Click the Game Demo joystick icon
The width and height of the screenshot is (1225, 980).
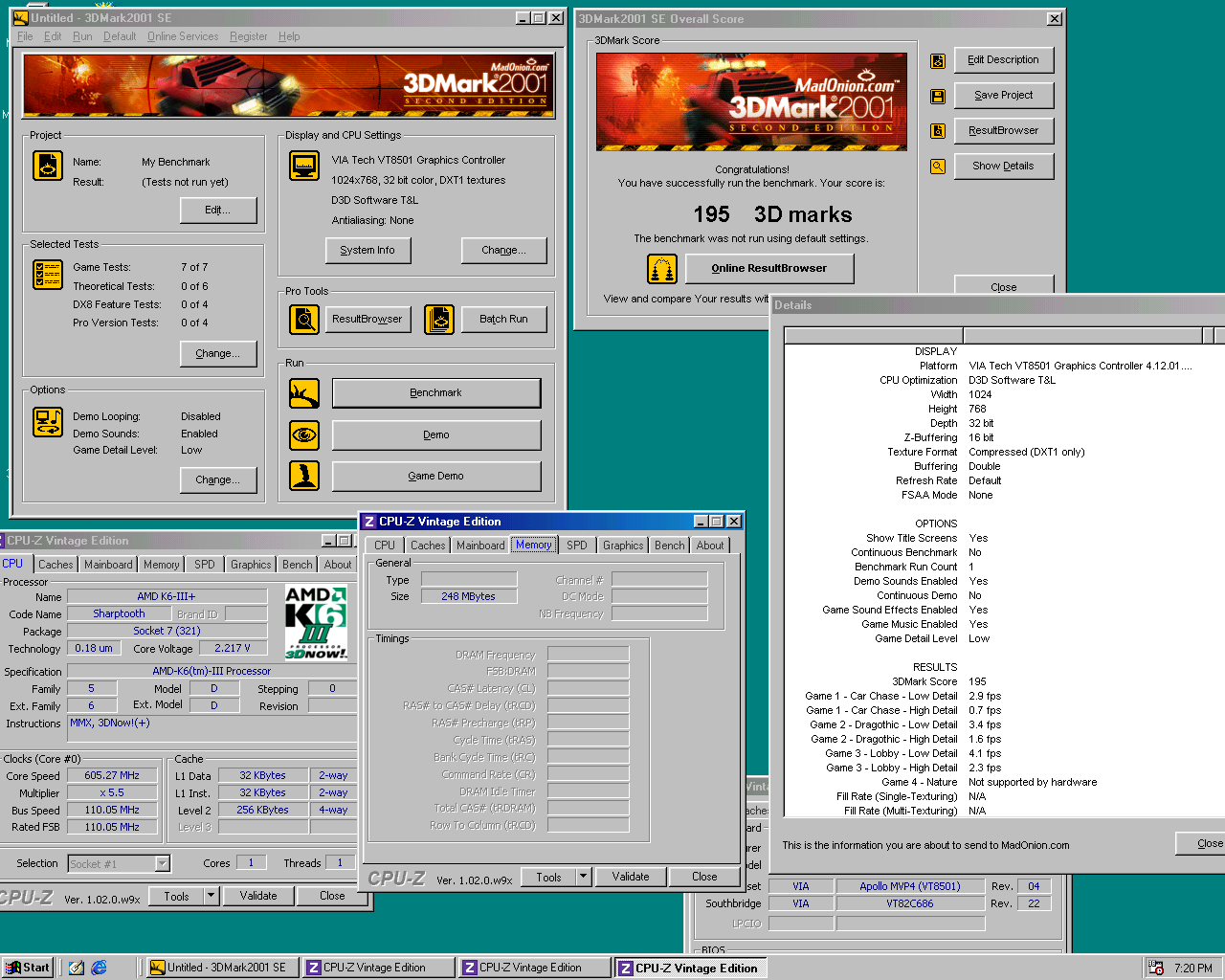304,476
